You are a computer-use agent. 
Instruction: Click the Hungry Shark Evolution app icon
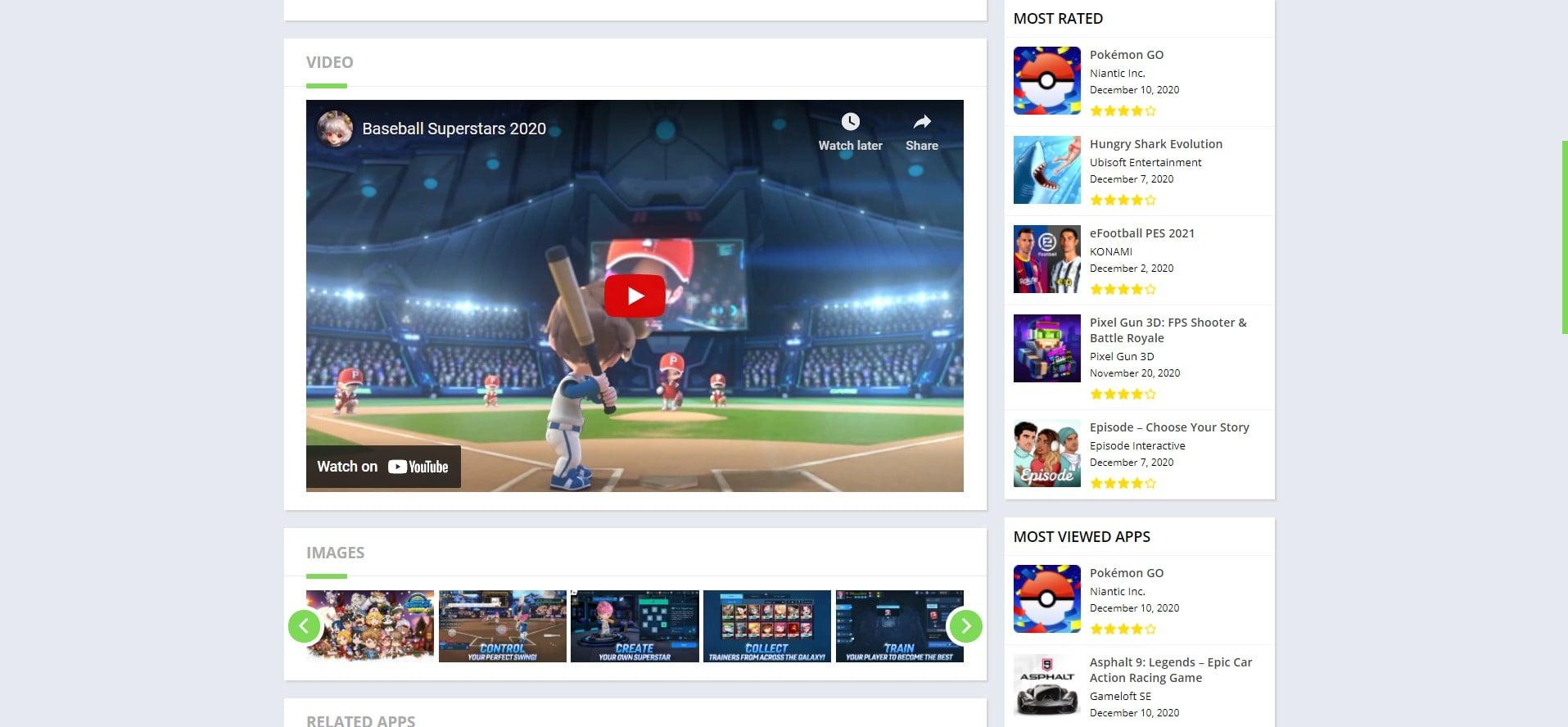pos(1047,169)
